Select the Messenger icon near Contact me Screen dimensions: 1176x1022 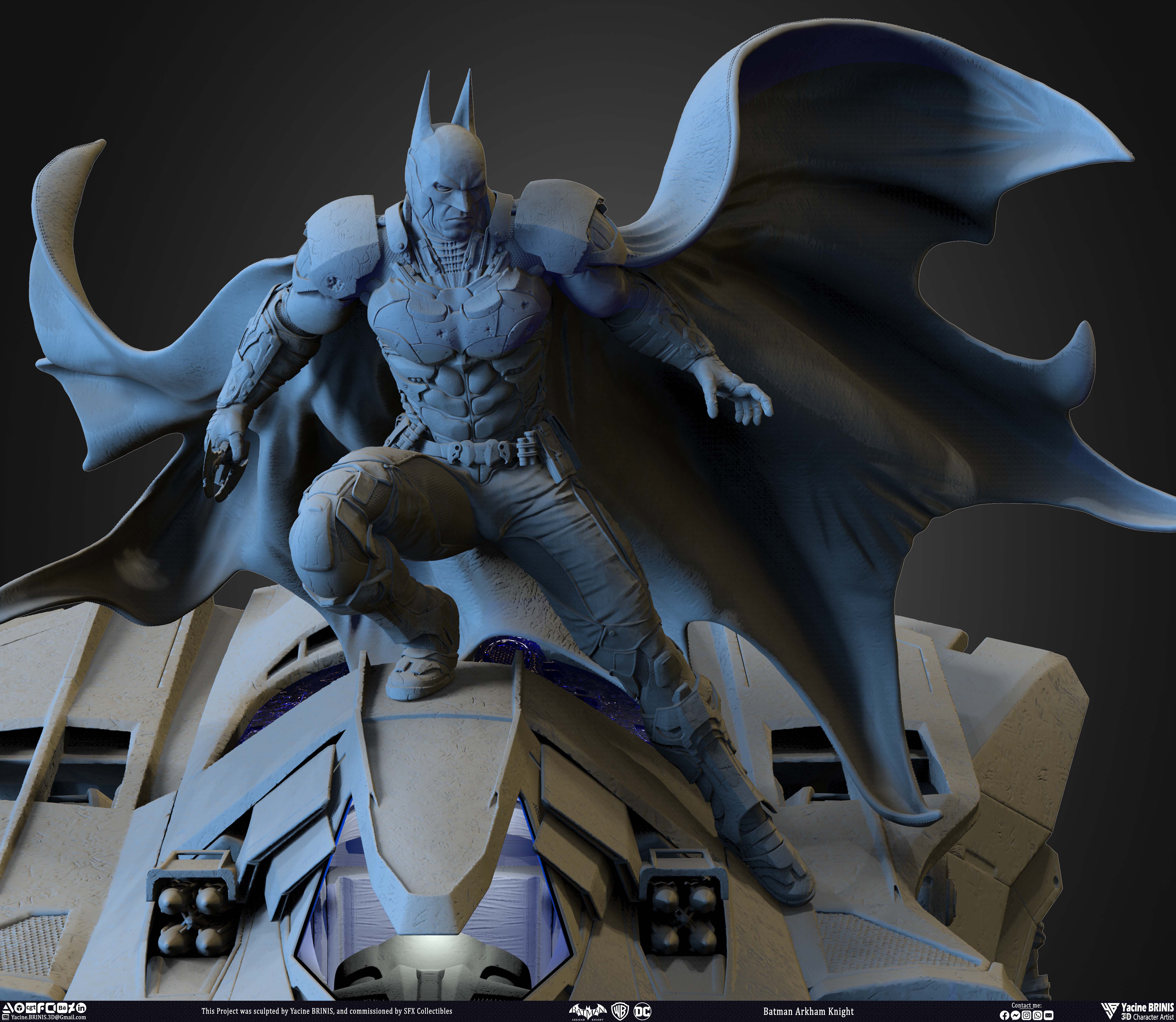point(1016,1015)
